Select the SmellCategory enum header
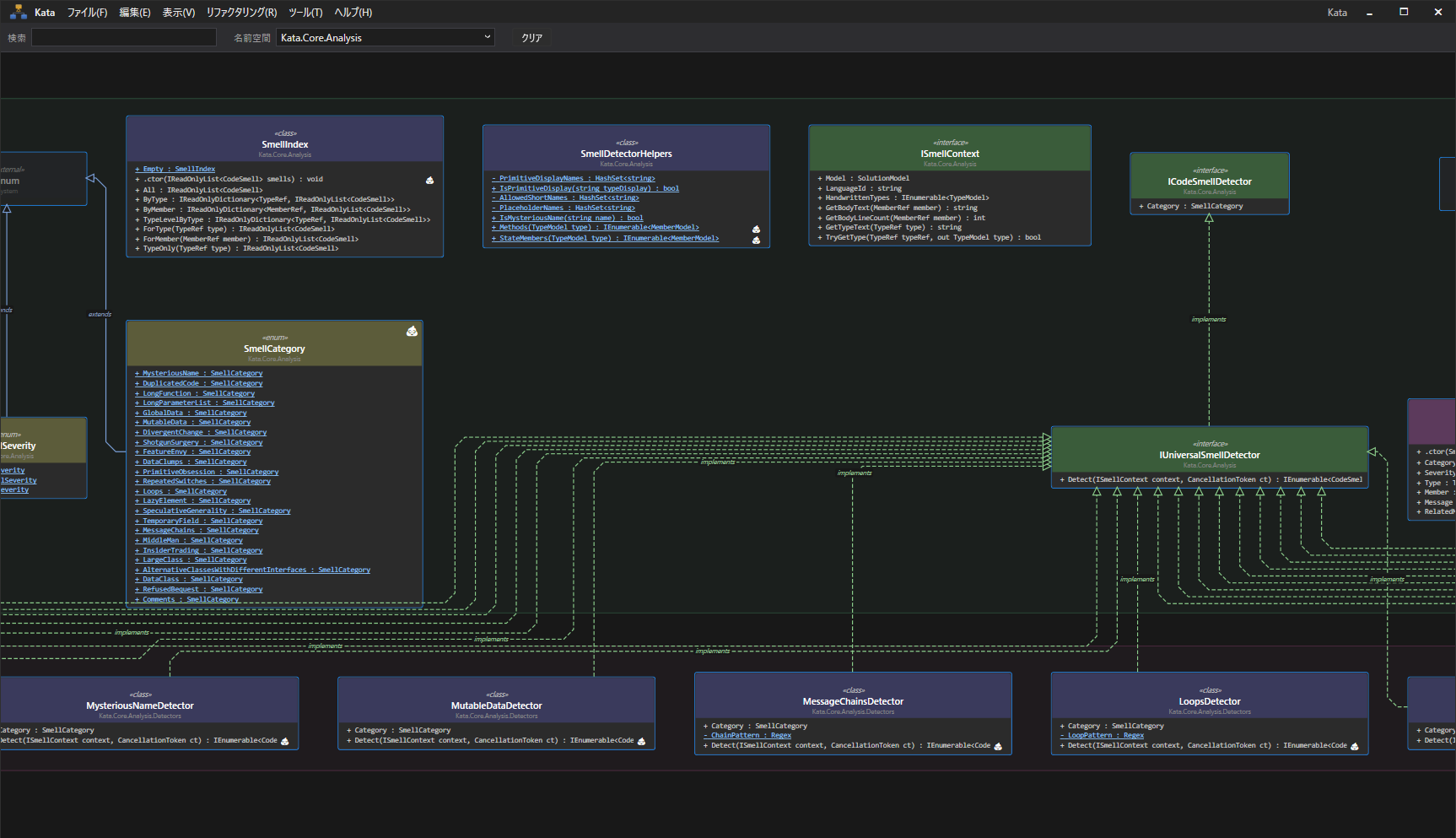Image resolution: width=1456 pixels, height=838 pixels. [x=274, y=343]
